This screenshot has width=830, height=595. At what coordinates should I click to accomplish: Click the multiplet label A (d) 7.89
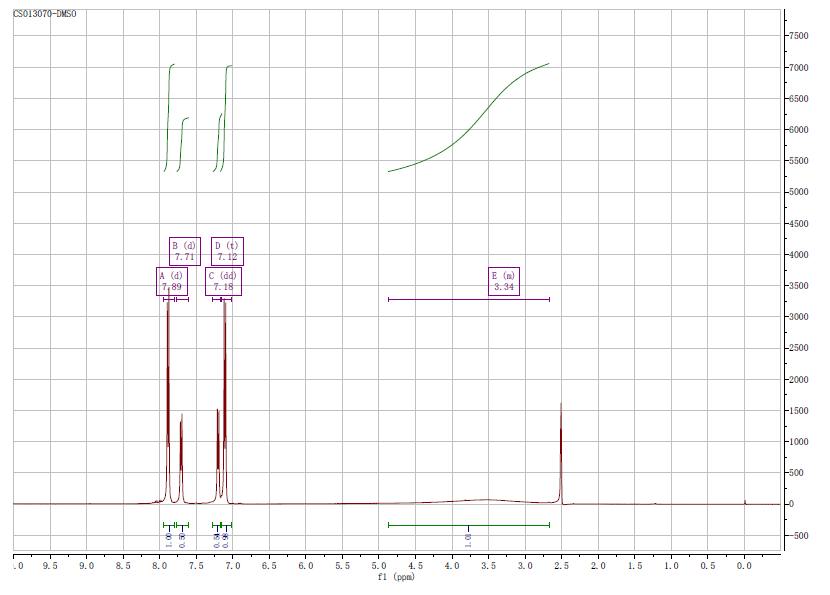point(172,281)
